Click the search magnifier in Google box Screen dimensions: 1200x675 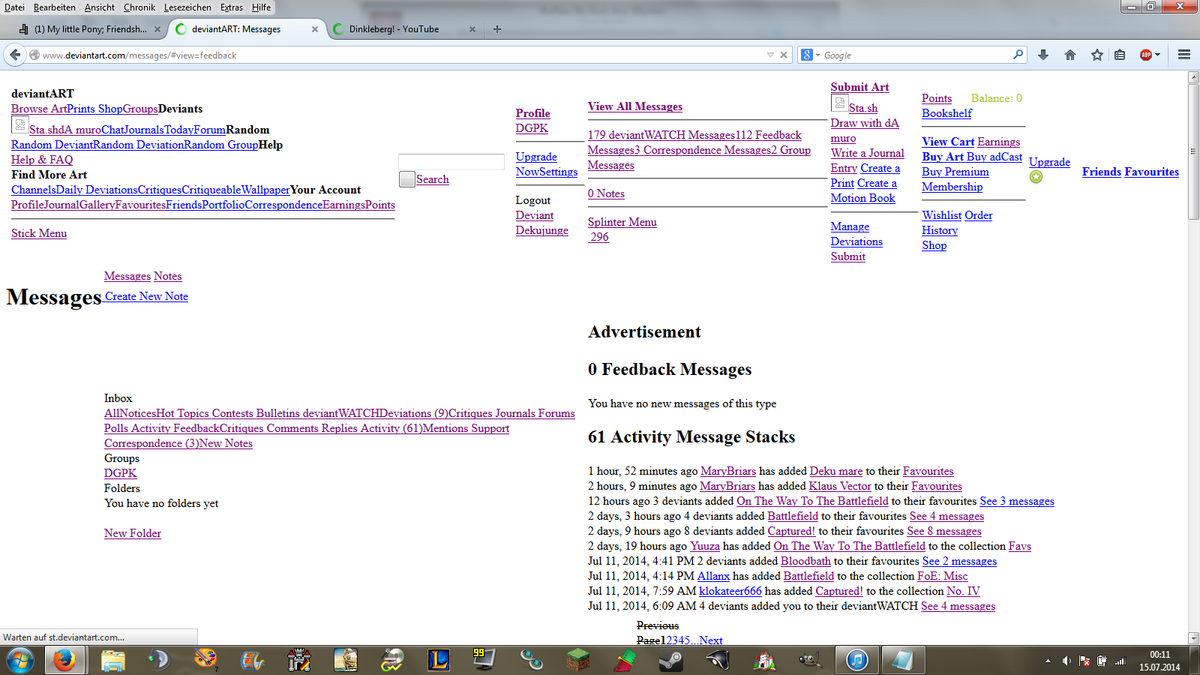tap(1017, 55)
